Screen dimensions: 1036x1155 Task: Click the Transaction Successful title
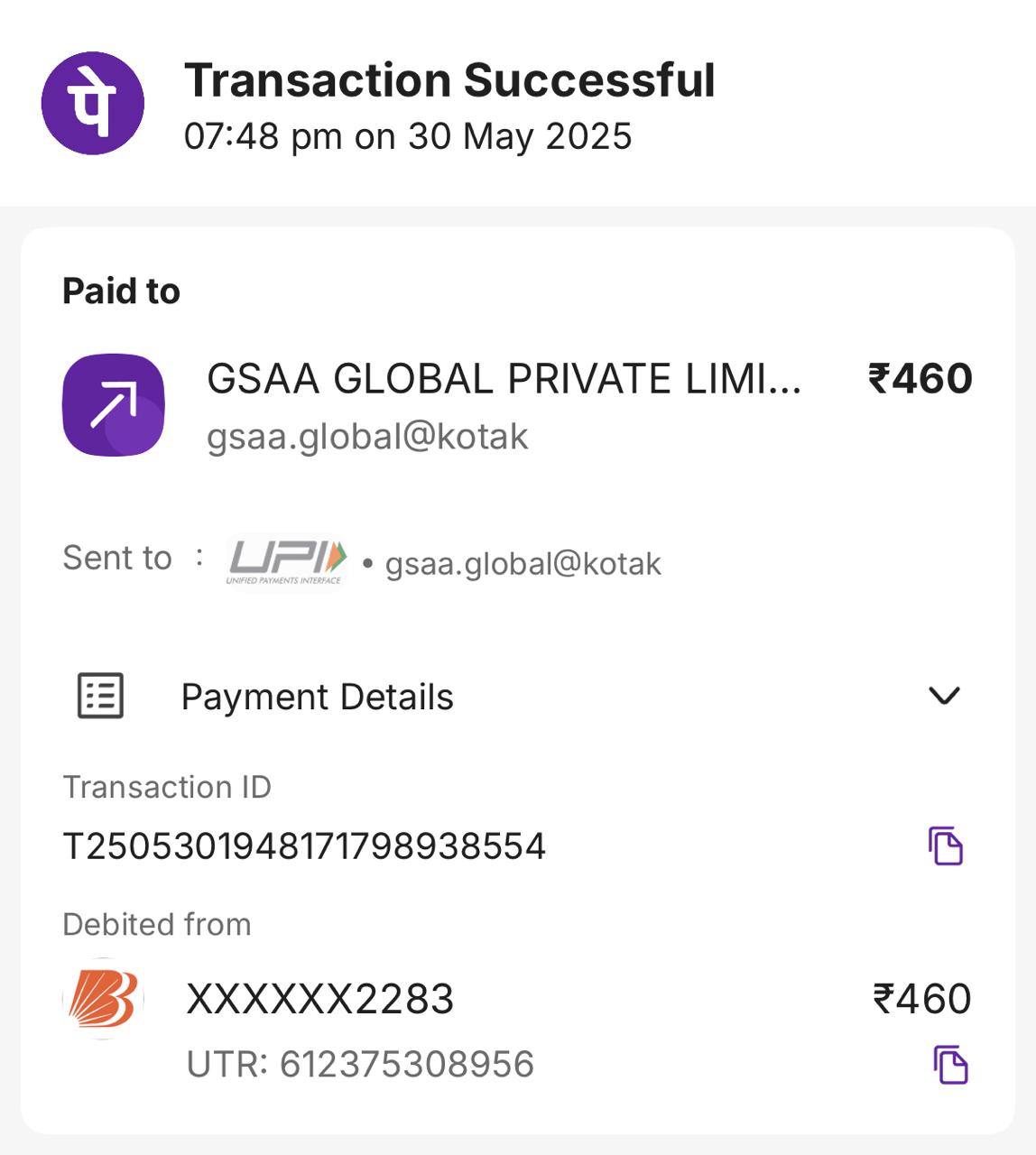(x=449, y=80)
